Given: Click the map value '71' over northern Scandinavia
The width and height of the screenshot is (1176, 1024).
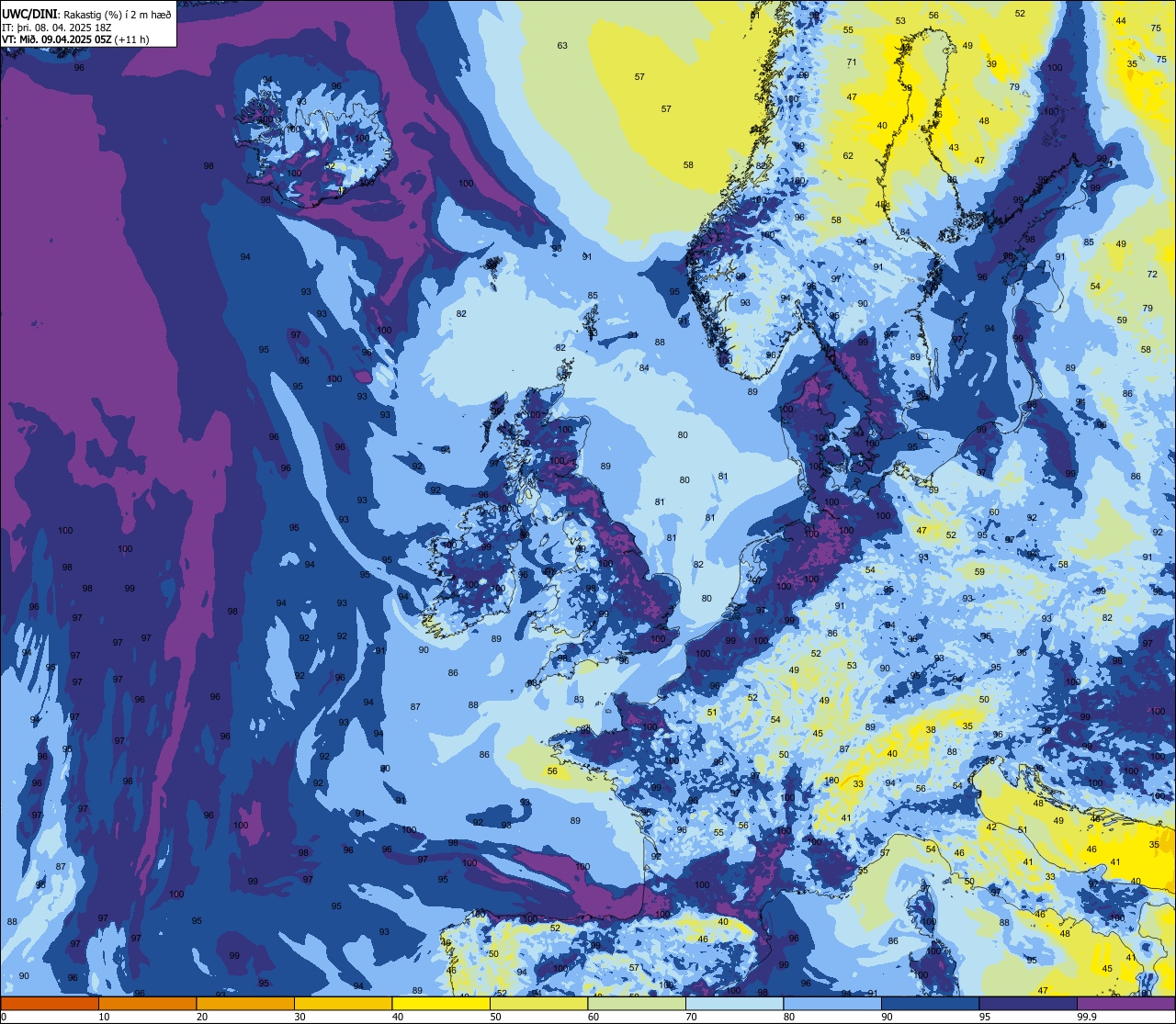Looking at the screenshot, I should pyautogui.click(x=852, y=62).
